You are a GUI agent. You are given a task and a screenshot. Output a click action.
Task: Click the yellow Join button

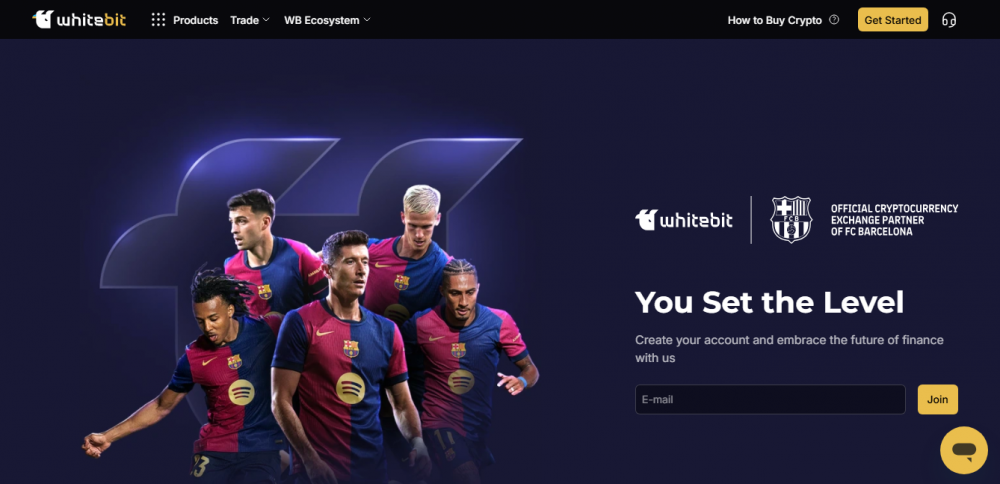tap(938, 400)
